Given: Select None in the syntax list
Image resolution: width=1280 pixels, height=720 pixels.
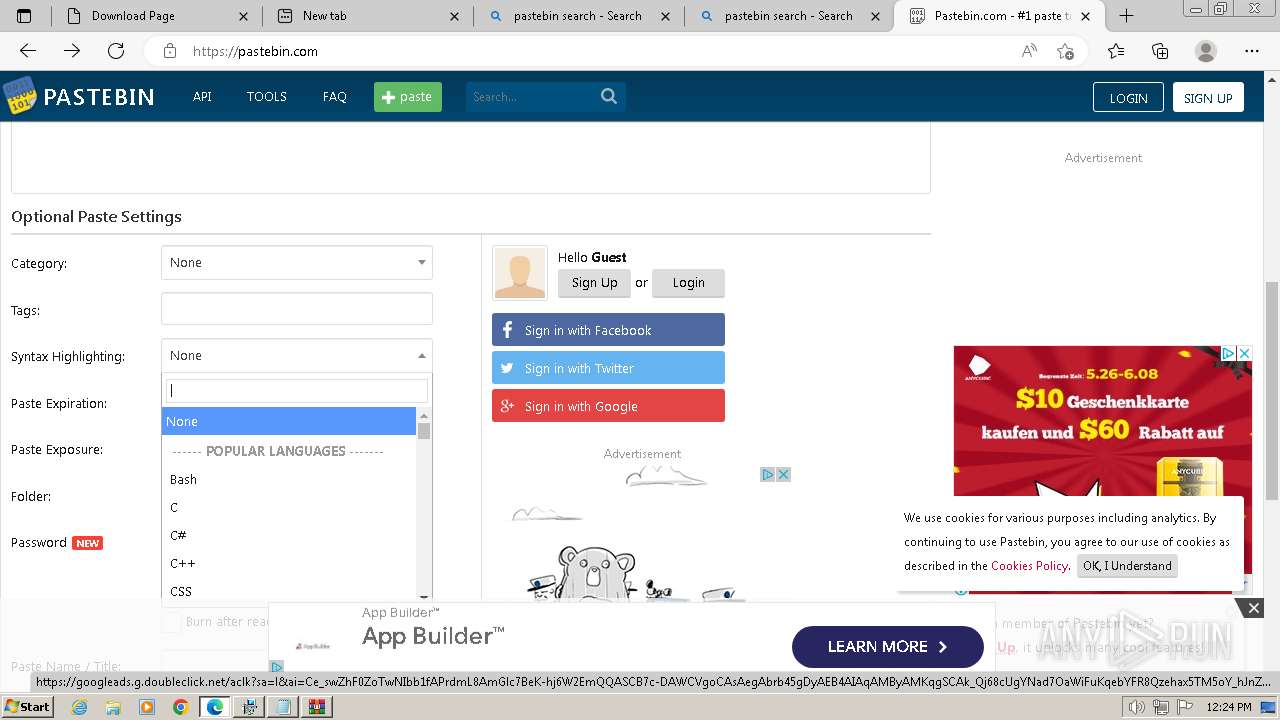Looking at the screenshot, I should click(288, 421).
